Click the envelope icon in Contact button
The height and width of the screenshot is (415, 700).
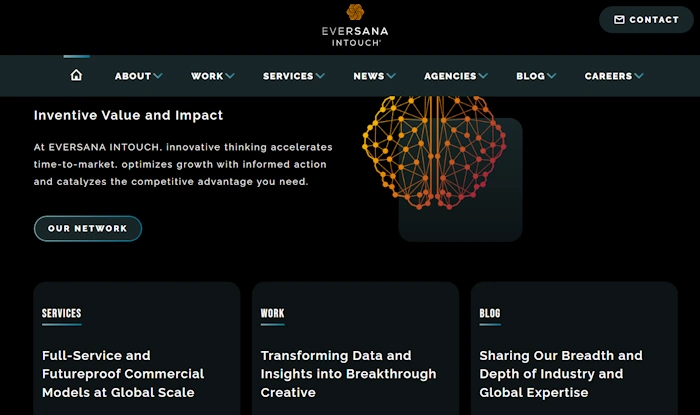point(619,20)
